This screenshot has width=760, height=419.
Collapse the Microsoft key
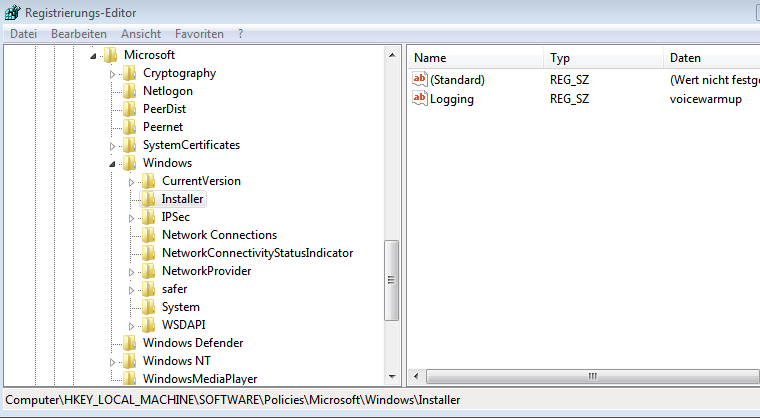(93, 57)
